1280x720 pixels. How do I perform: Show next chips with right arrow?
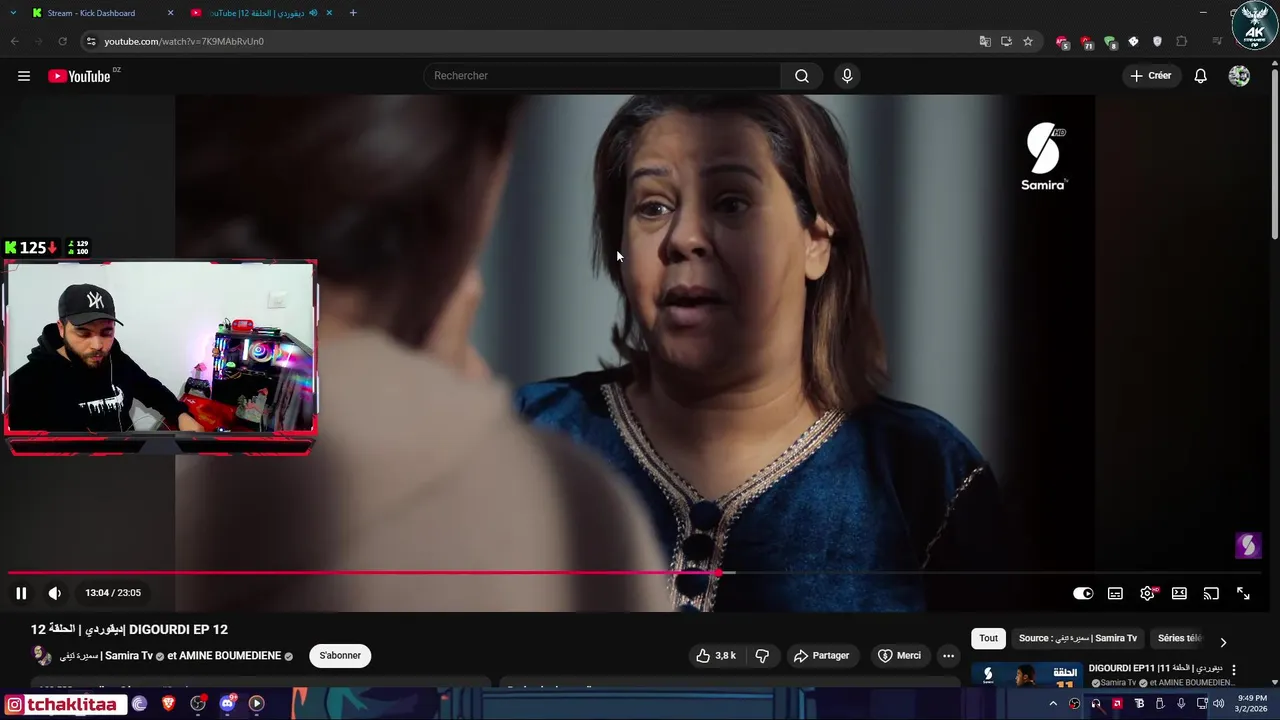(x=1223, y=642)
